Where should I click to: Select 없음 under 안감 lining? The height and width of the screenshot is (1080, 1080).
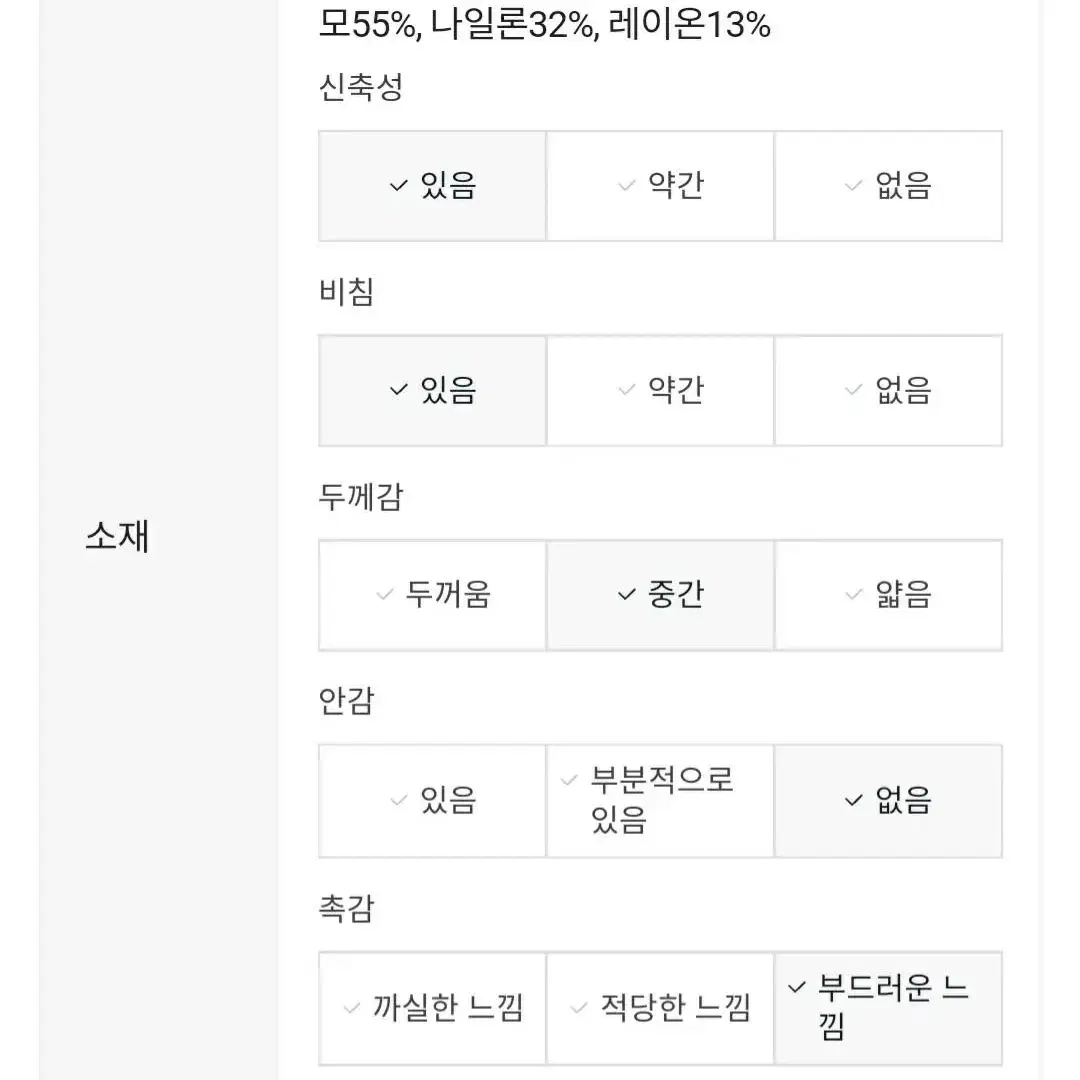pyautogui.click(x=888, y=801)
